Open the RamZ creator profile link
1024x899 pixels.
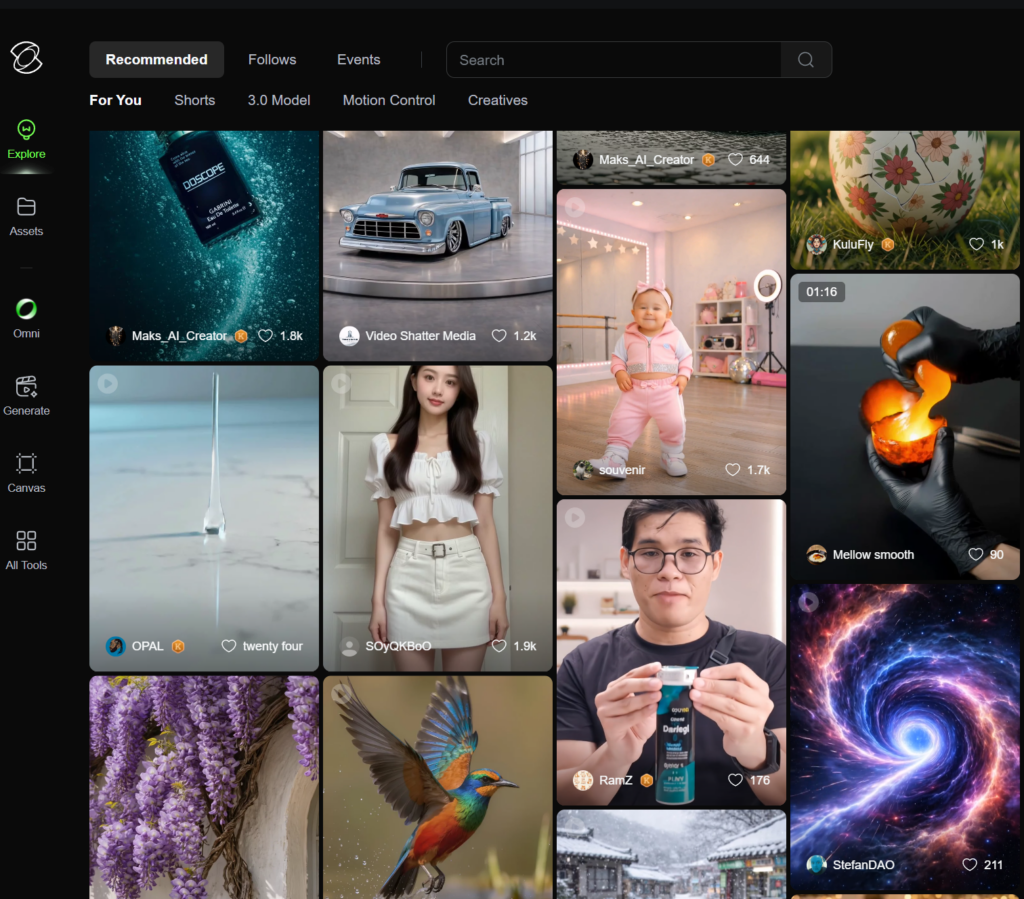[x=615, y=780]
